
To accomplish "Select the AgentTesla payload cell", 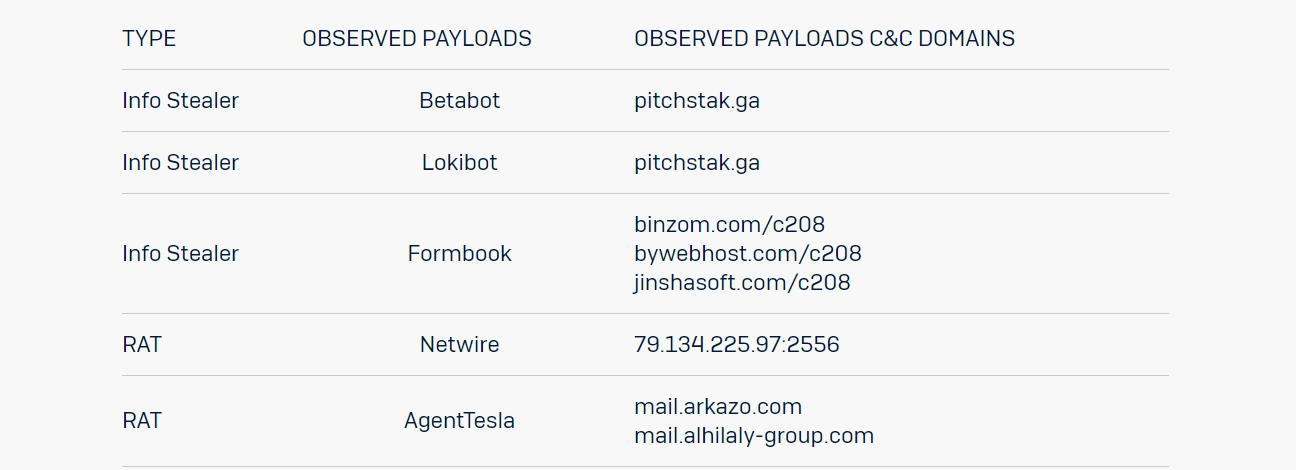I will [459, 421].
